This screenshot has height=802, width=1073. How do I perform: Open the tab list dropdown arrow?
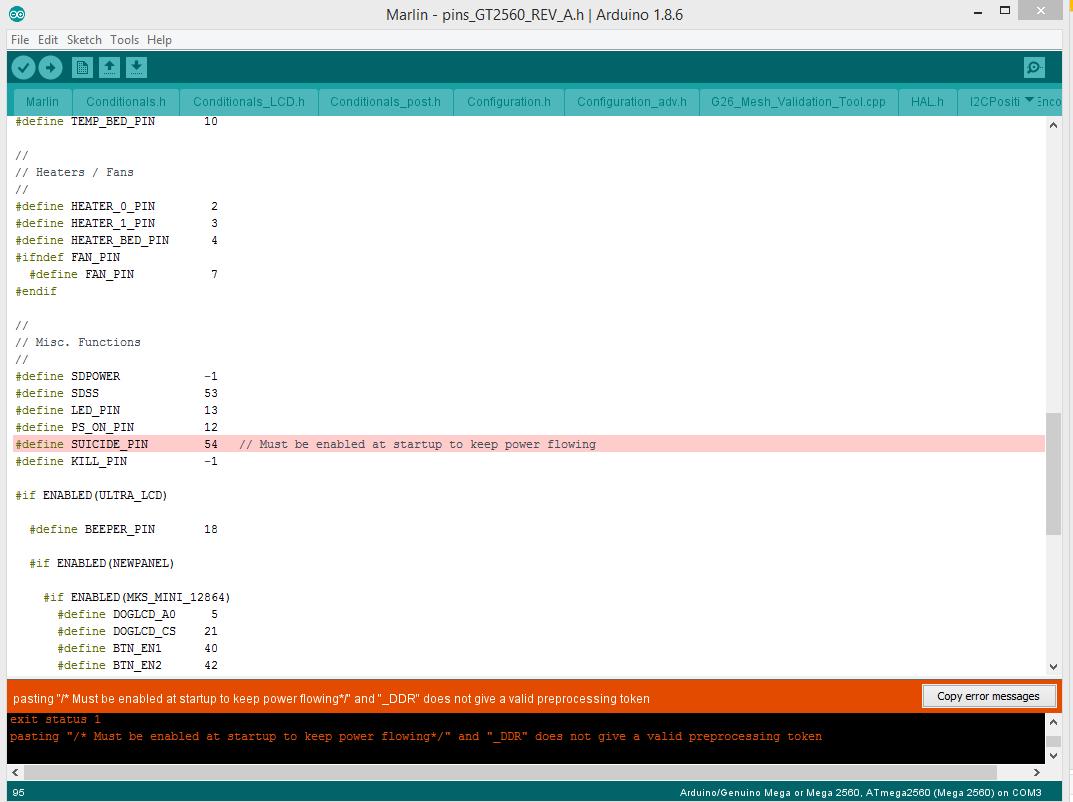click(x=1029, y=100)
